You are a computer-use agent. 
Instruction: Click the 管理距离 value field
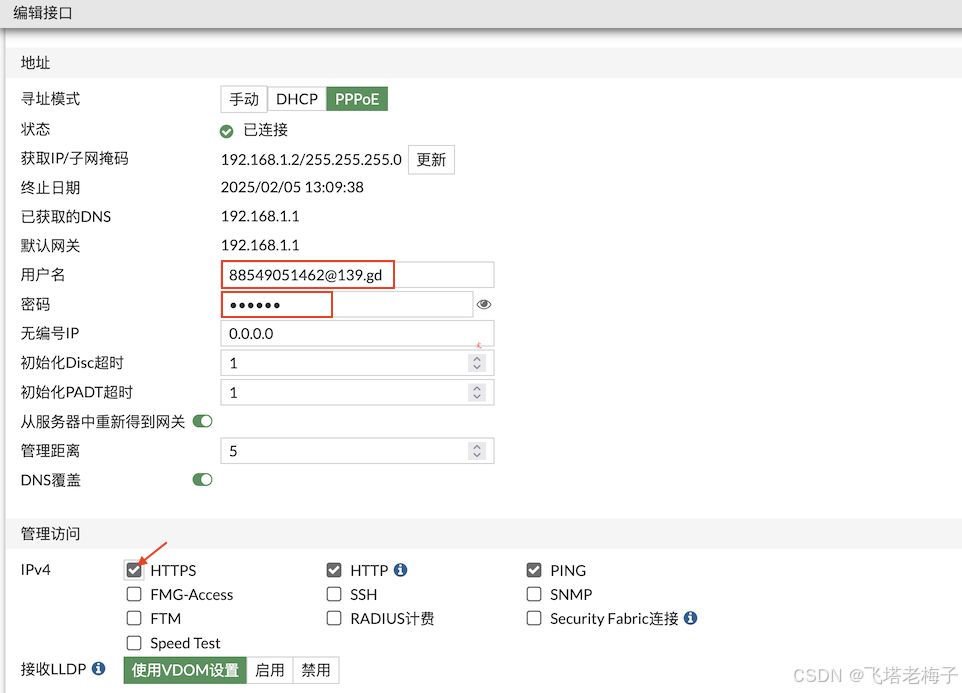click(x=357, y=451)
